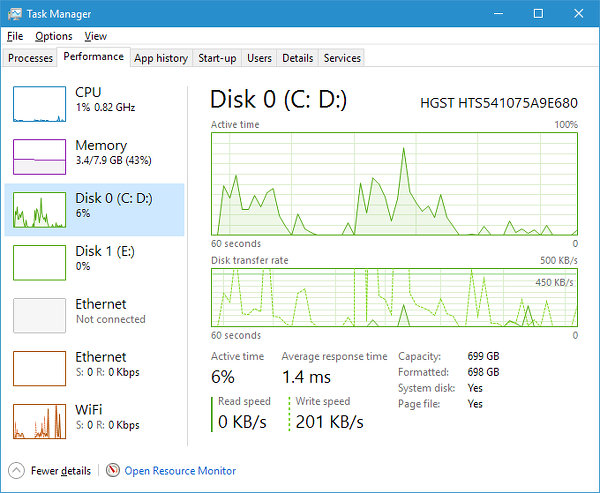Switch to the Services tab
Image resolution: width=600 pixels, height=493 pixels.
click(x=342, y=58)
